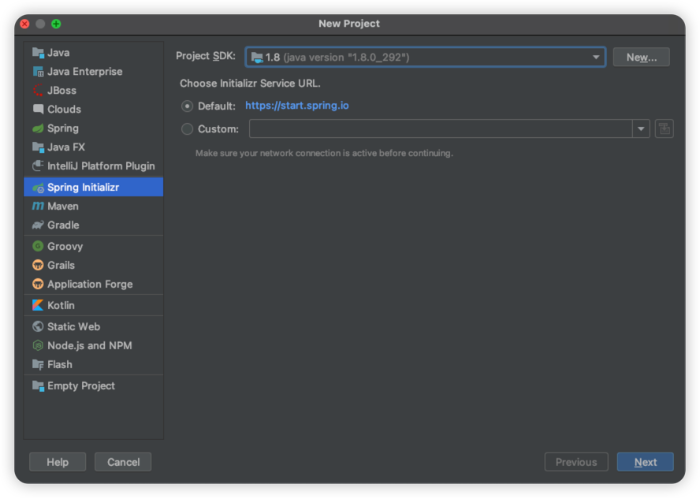The height and width of the screenshot is (498, 700).
Task: Click the 1.8 java version SDK text
Action: click(337, 57)
